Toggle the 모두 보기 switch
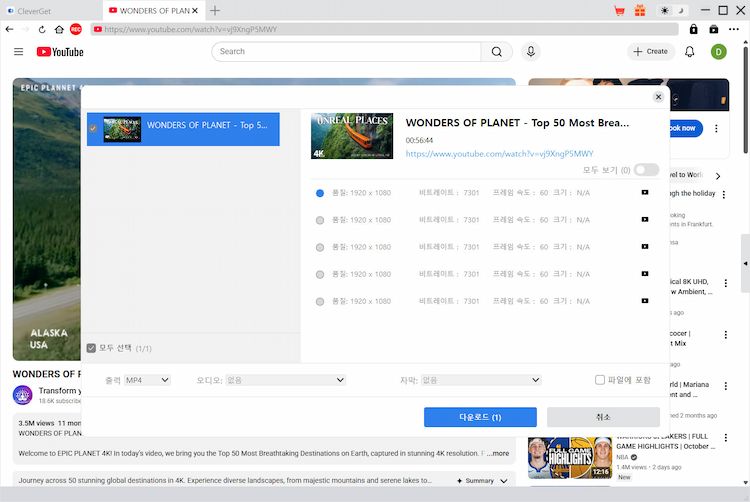750x502 pixels. coord(645,170)
